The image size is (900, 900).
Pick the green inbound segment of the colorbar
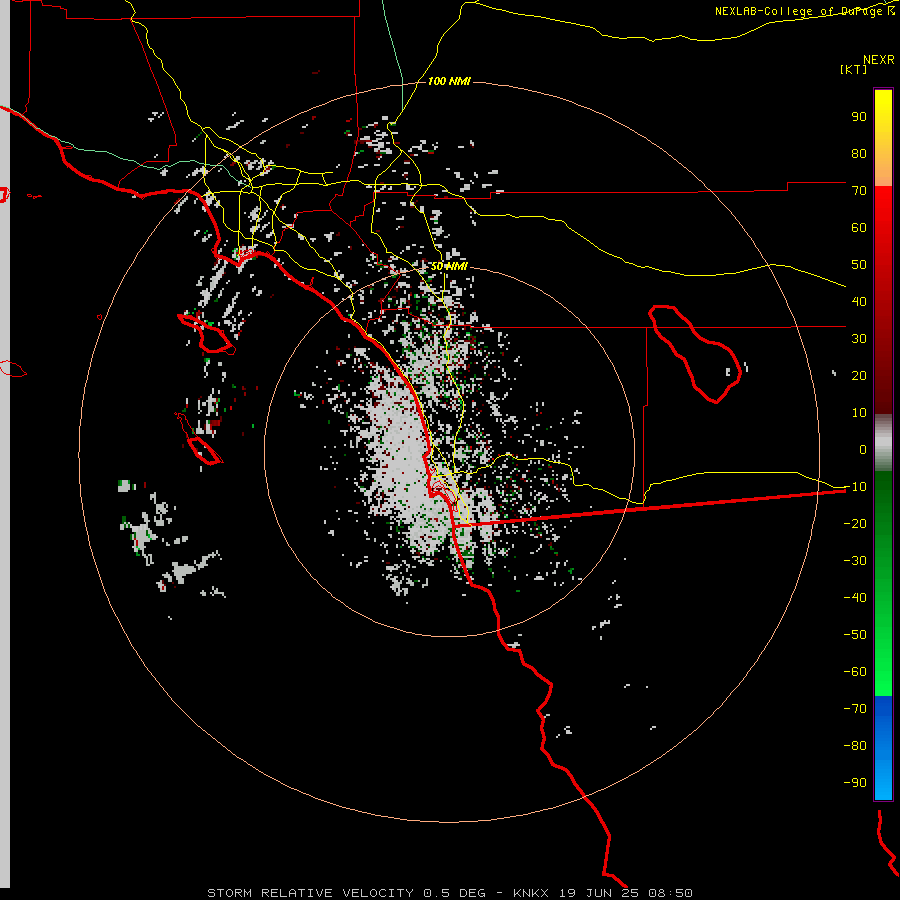(883, 583)
